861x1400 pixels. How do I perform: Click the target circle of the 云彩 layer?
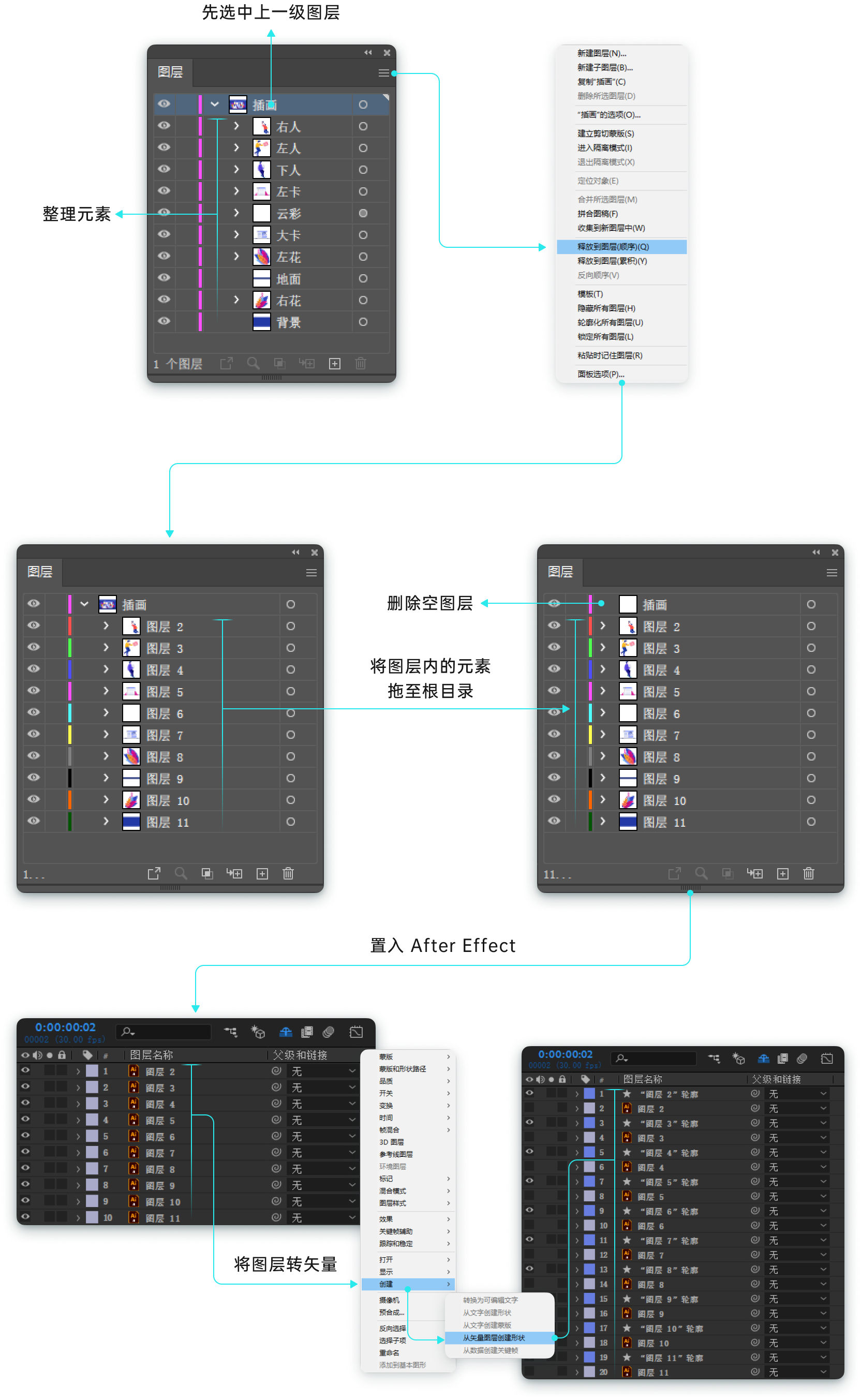coord(363,214)
